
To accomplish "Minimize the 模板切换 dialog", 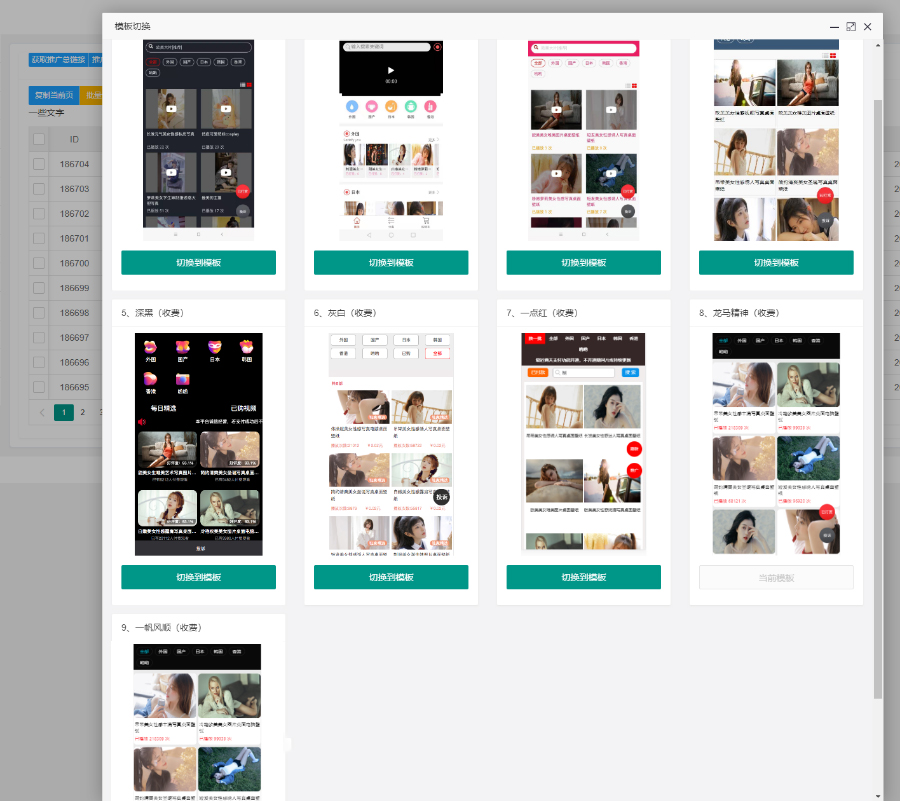I will (834, 27).
